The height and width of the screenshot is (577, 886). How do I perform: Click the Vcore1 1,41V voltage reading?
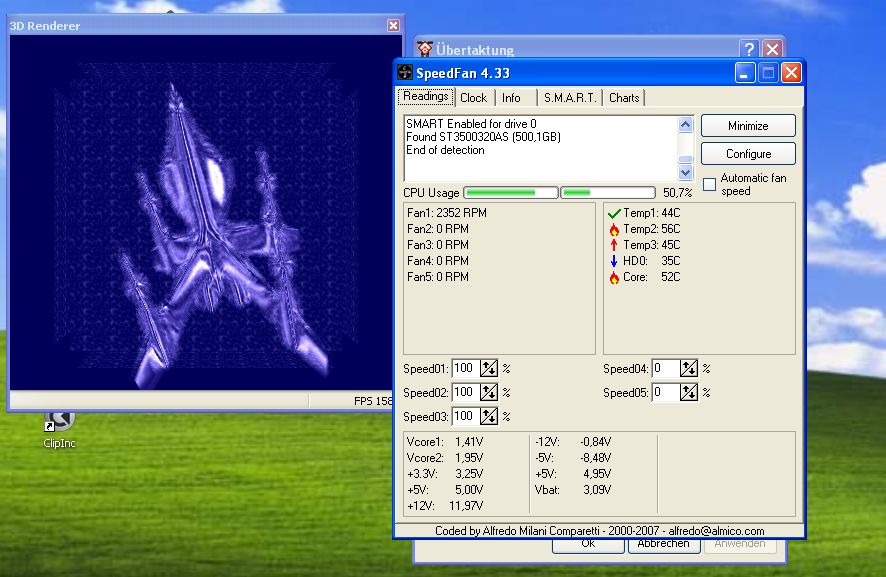445,442
